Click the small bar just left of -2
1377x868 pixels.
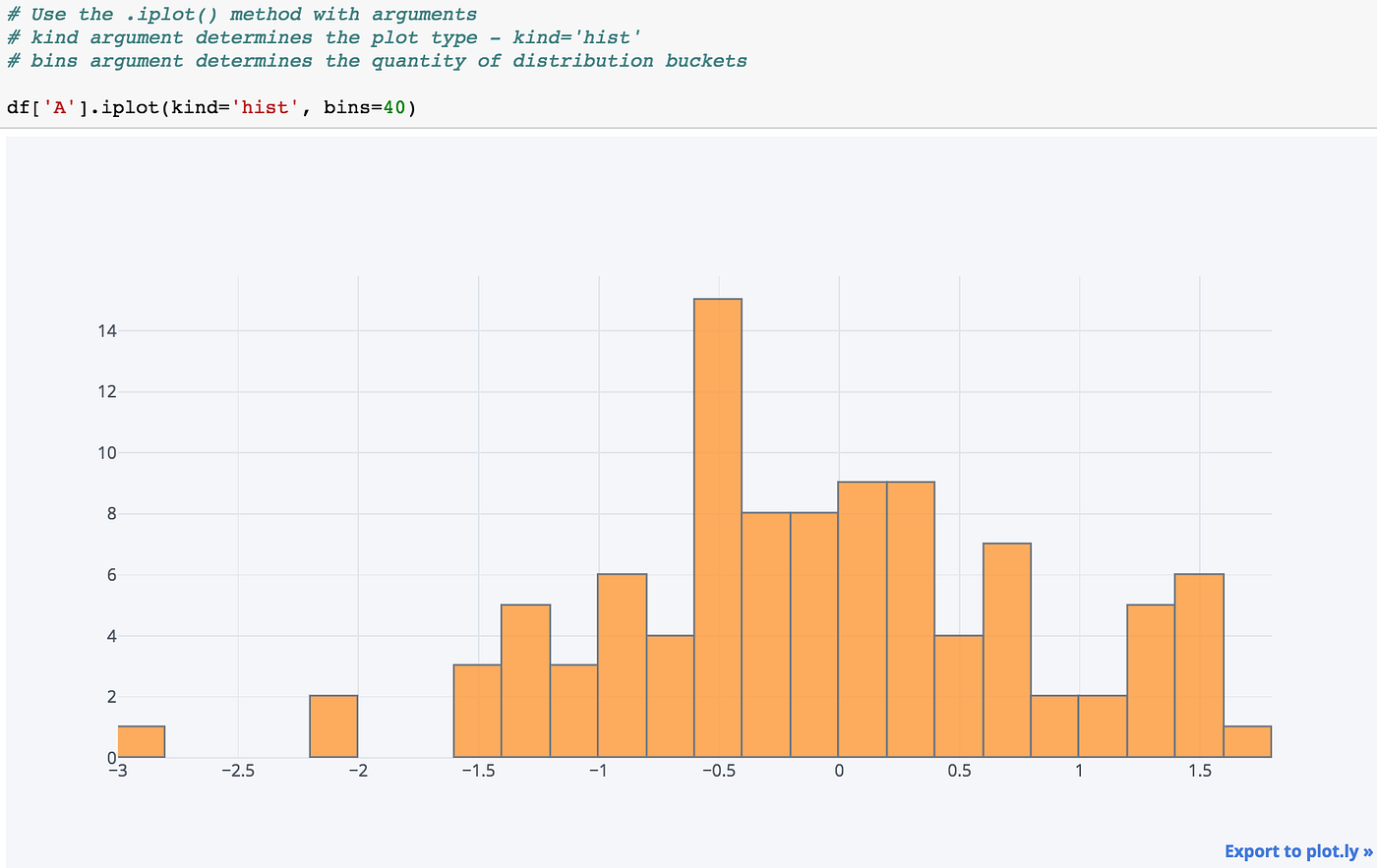333,727
